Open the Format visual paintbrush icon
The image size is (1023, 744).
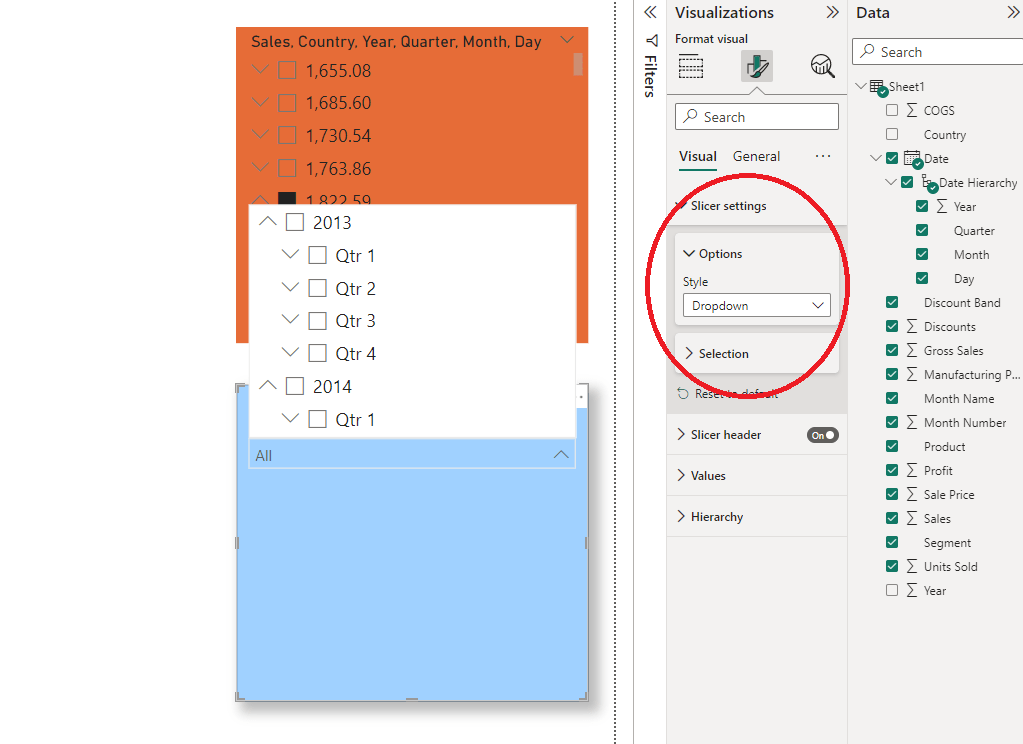click(x=757, y=66)
